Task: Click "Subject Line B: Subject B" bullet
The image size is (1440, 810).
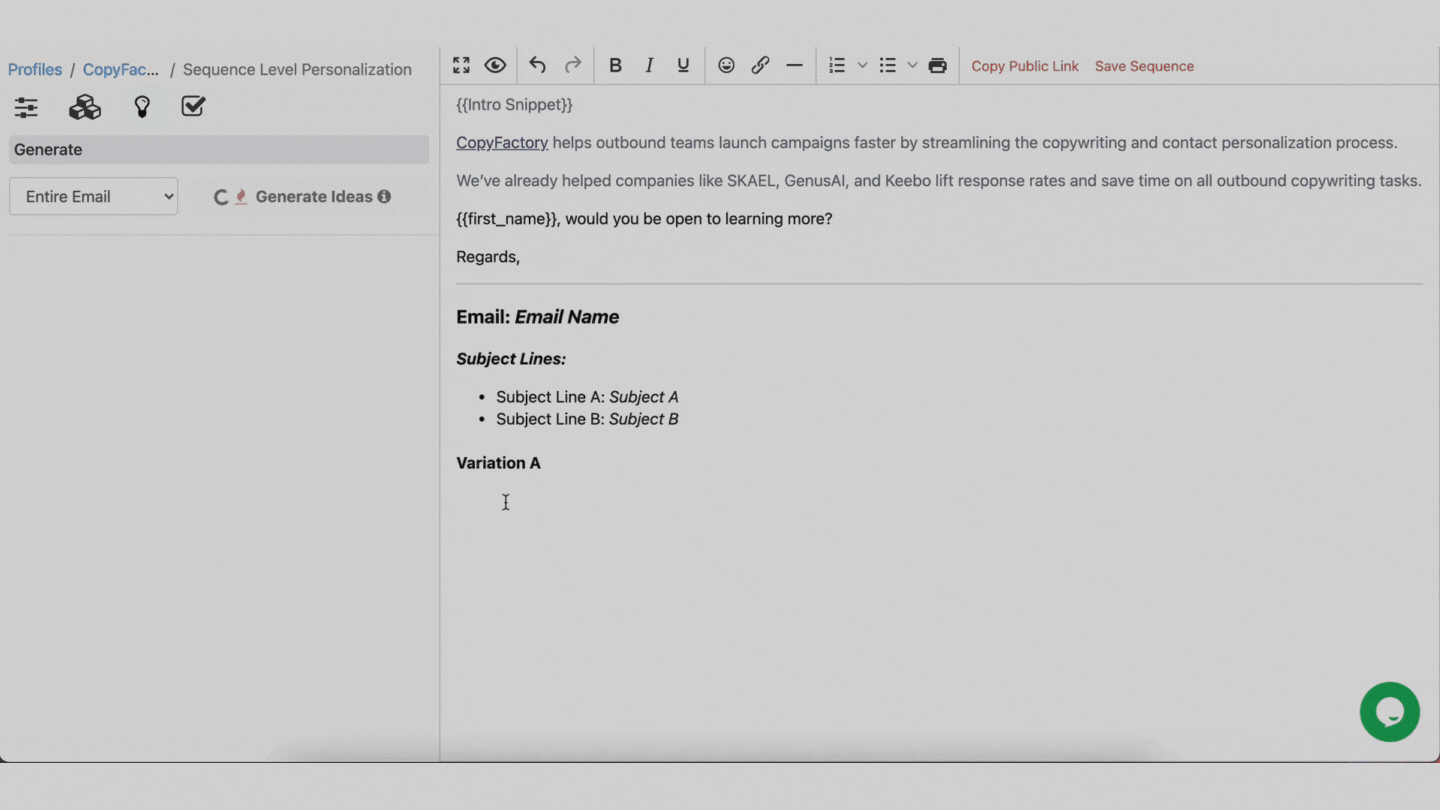Action: (x=587, y=419)
